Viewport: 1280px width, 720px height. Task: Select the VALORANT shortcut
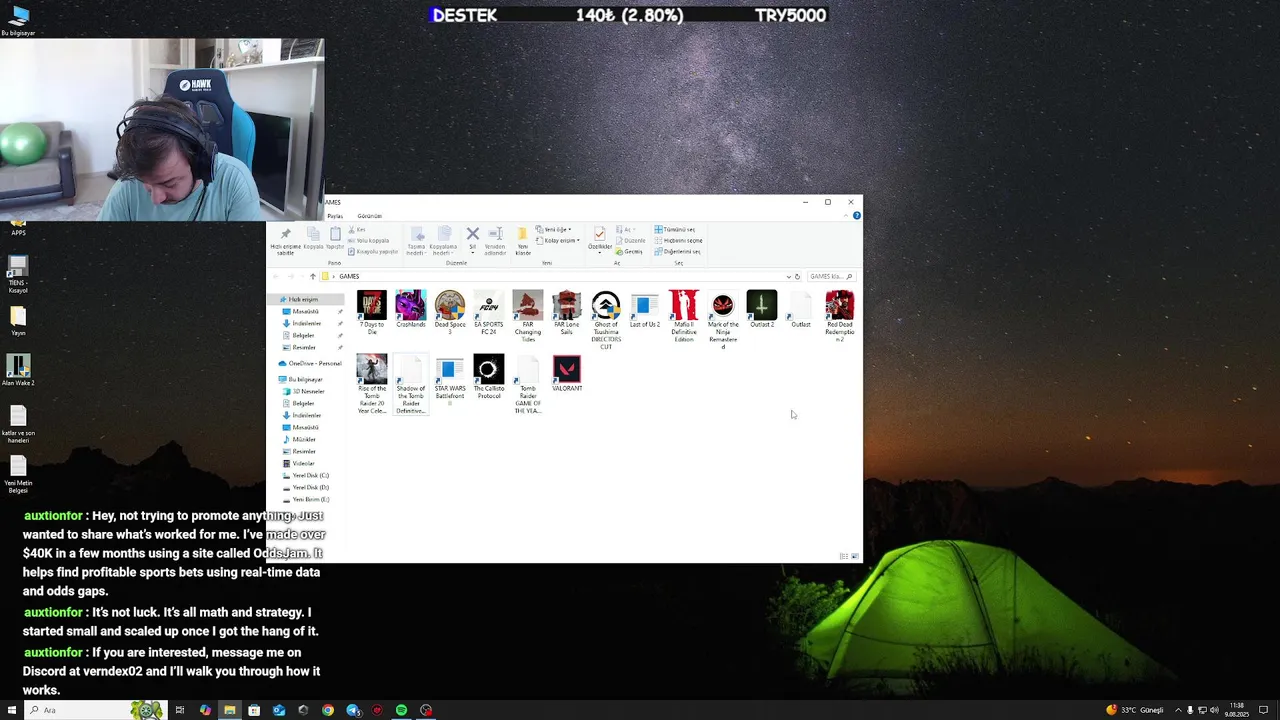tap(567, 372)
